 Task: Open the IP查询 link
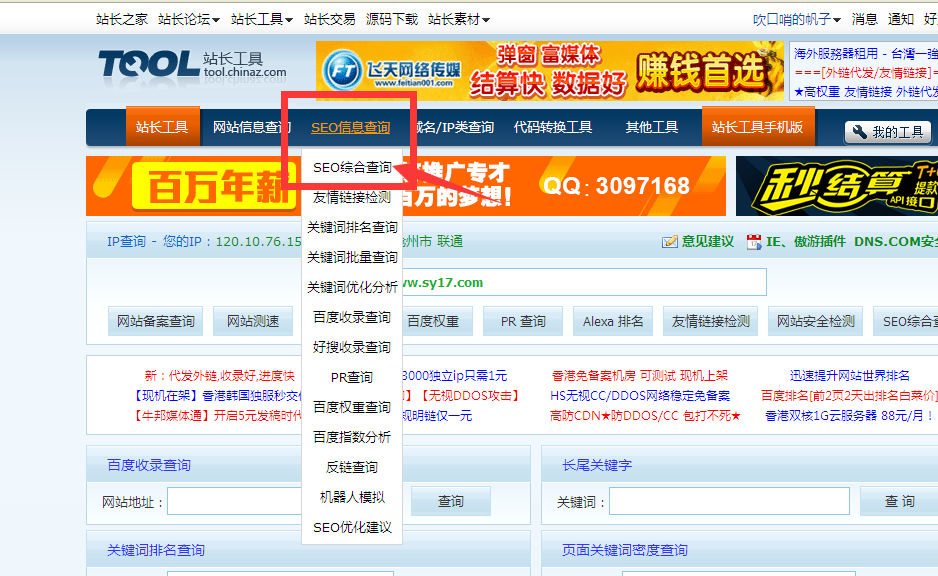(126, 242)
